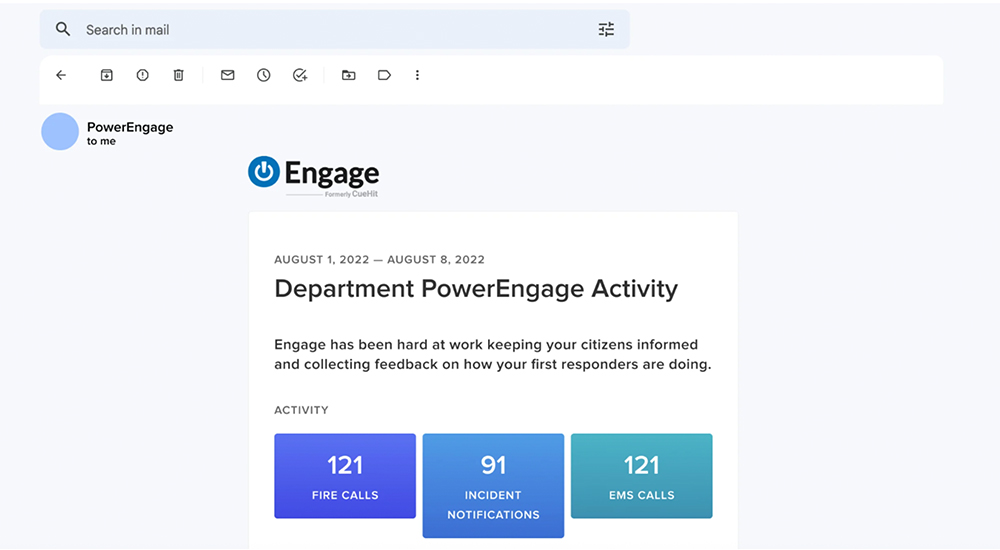Go back to inbox arrow

(61, 75)
